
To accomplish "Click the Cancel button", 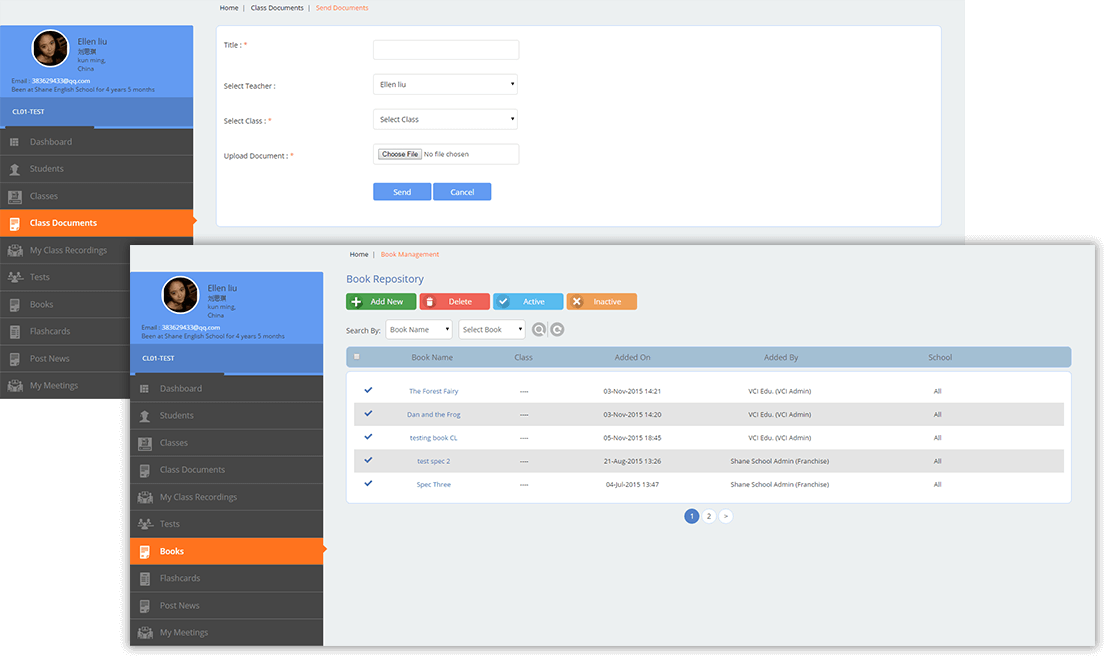I will tap(462, 192).
